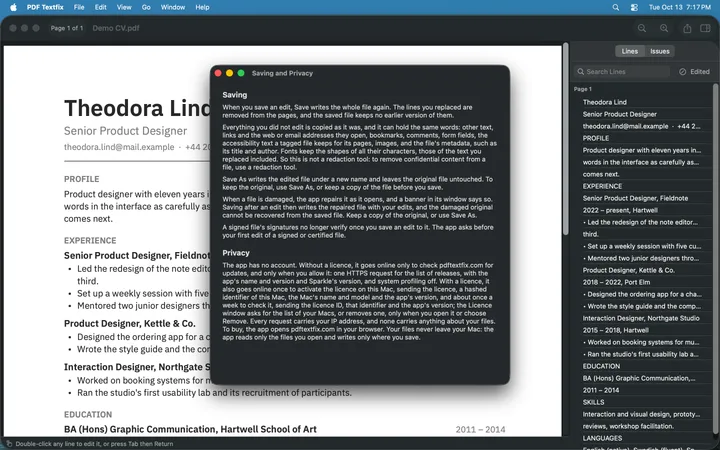Click the zoom in magnifier in the toolbar
Image resolution: width=720 pixels, height=450 pixels.
pos(664,28)
